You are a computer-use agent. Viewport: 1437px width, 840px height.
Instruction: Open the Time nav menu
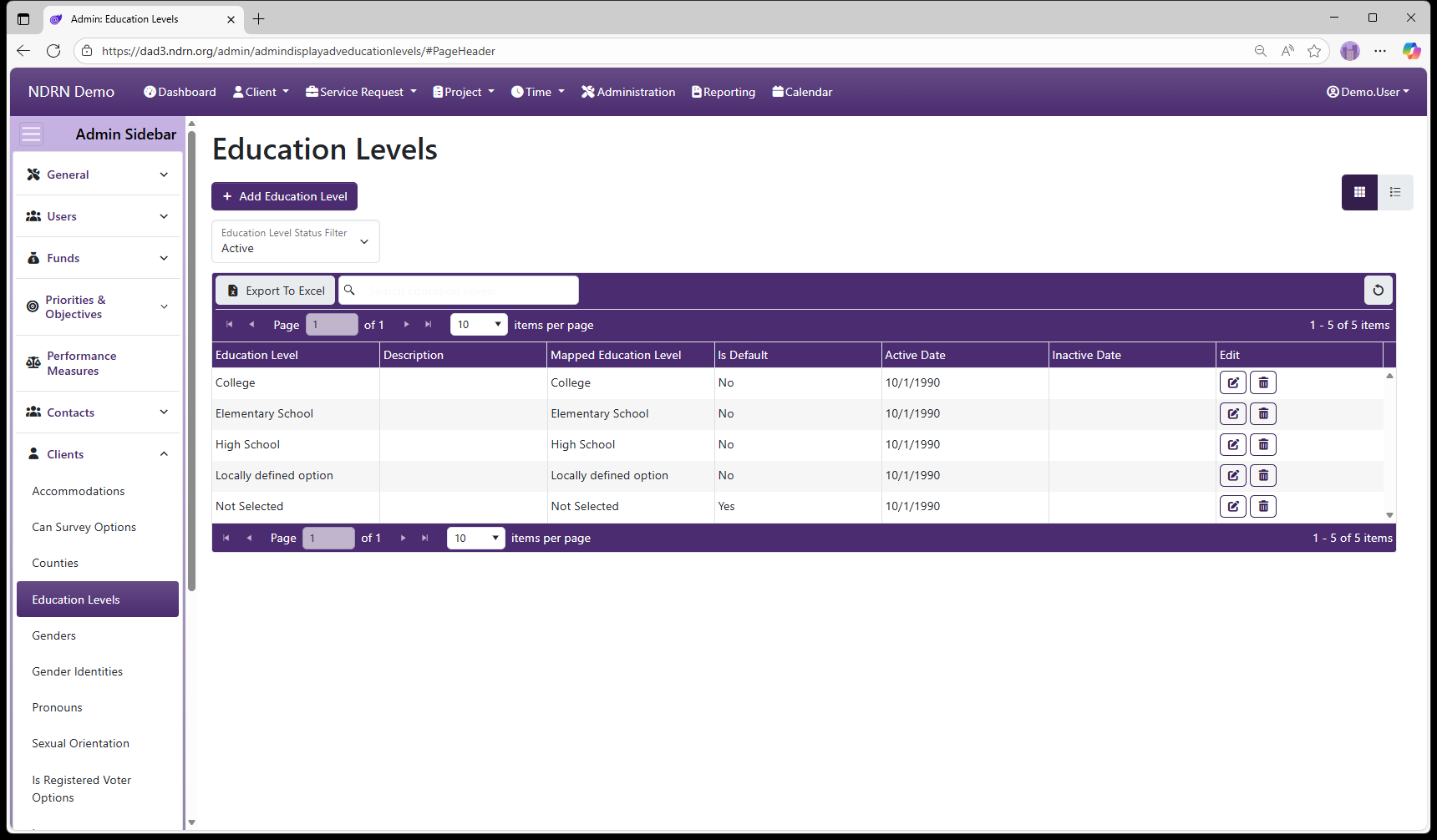[x=538, y=92]
